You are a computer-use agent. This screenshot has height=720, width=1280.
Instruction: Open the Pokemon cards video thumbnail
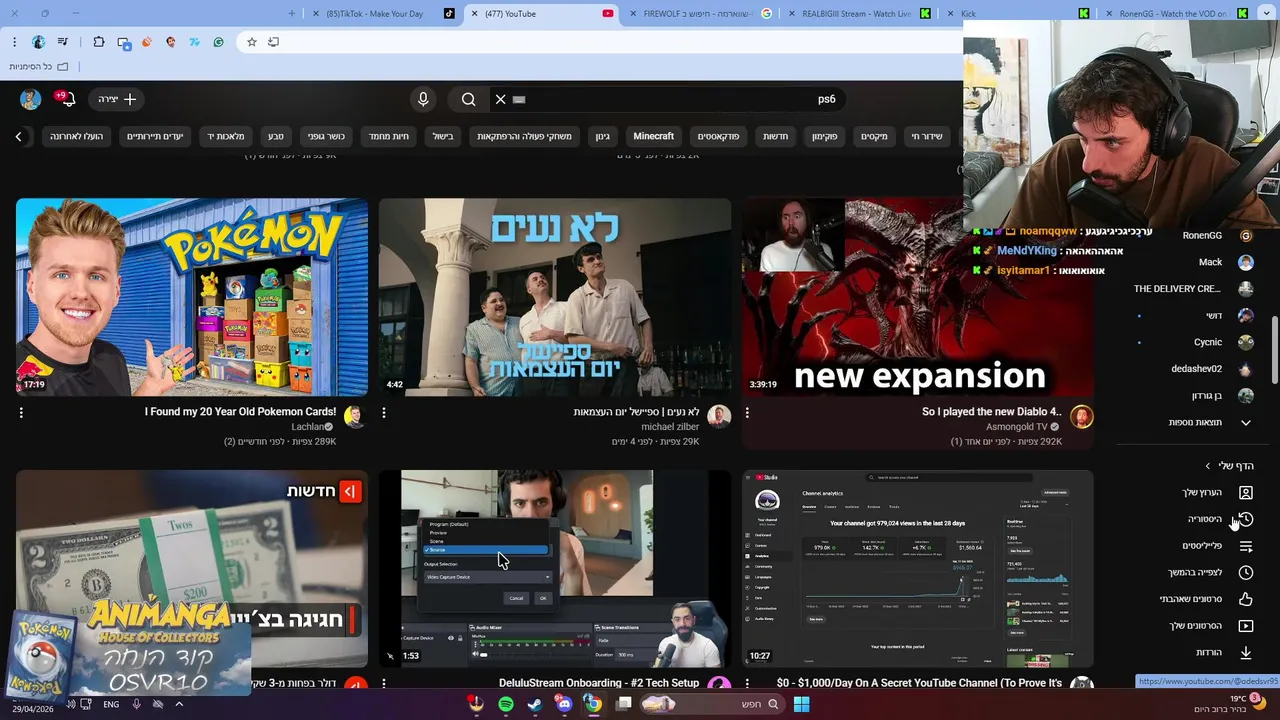pos(192,297)
